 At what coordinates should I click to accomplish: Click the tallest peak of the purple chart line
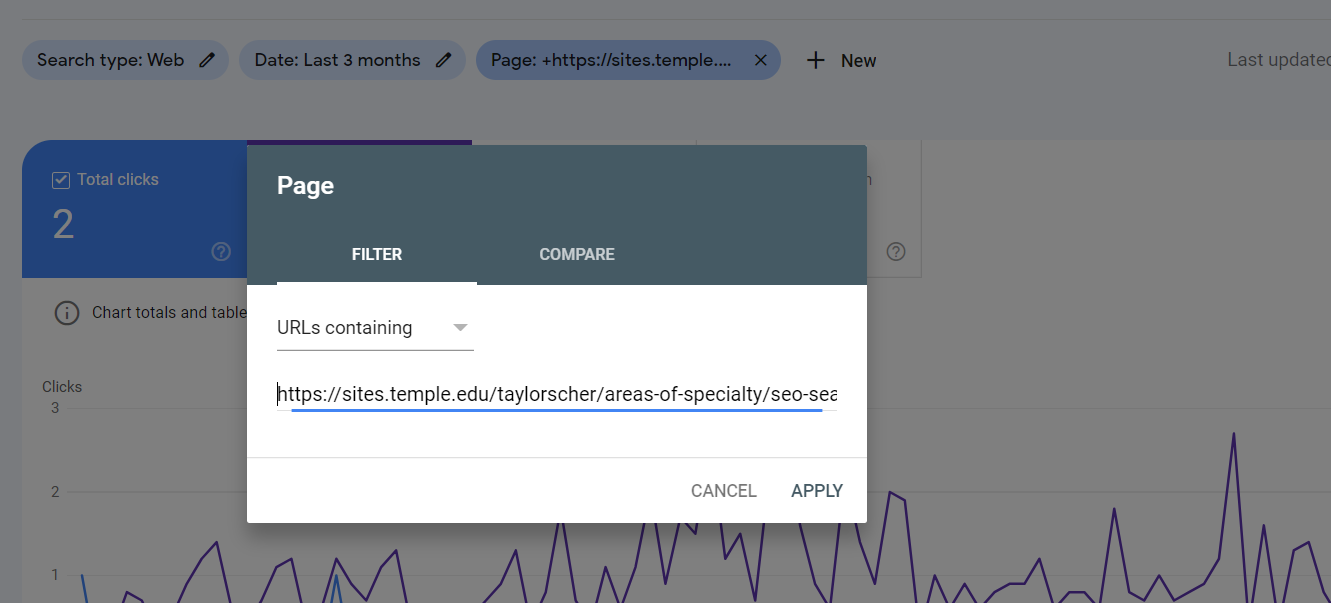click(1233, 433)
